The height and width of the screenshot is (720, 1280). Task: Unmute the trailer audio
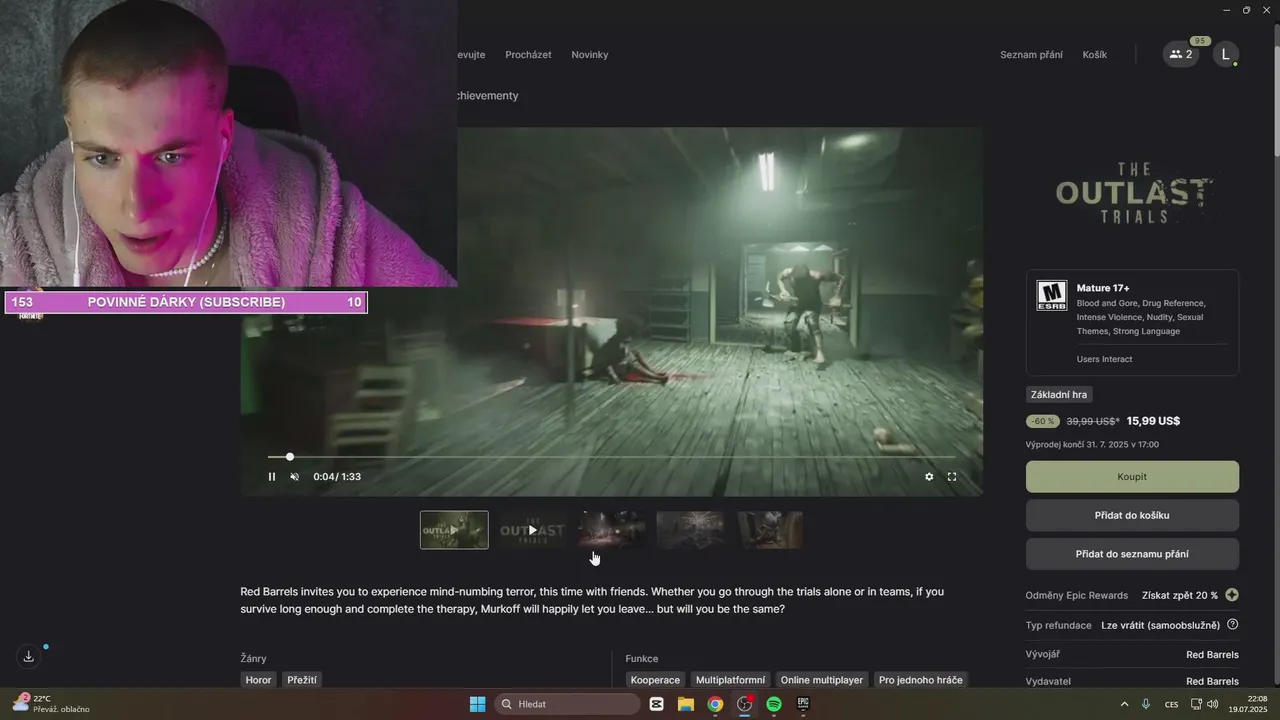(x=294, y=477)
